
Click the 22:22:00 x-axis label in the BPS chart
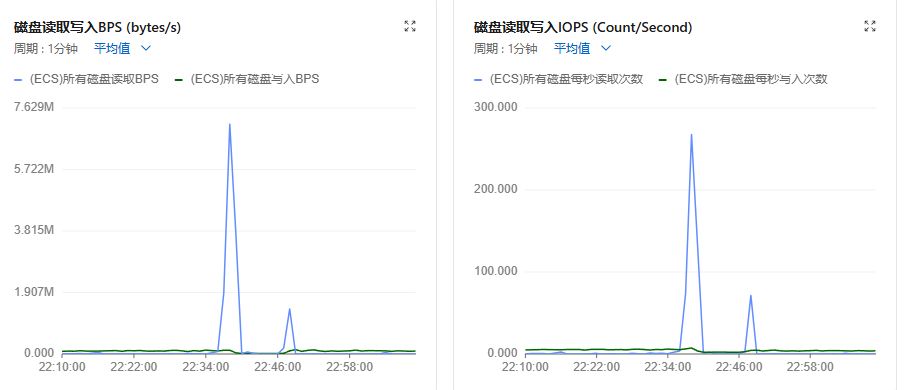tap(134, 367)
